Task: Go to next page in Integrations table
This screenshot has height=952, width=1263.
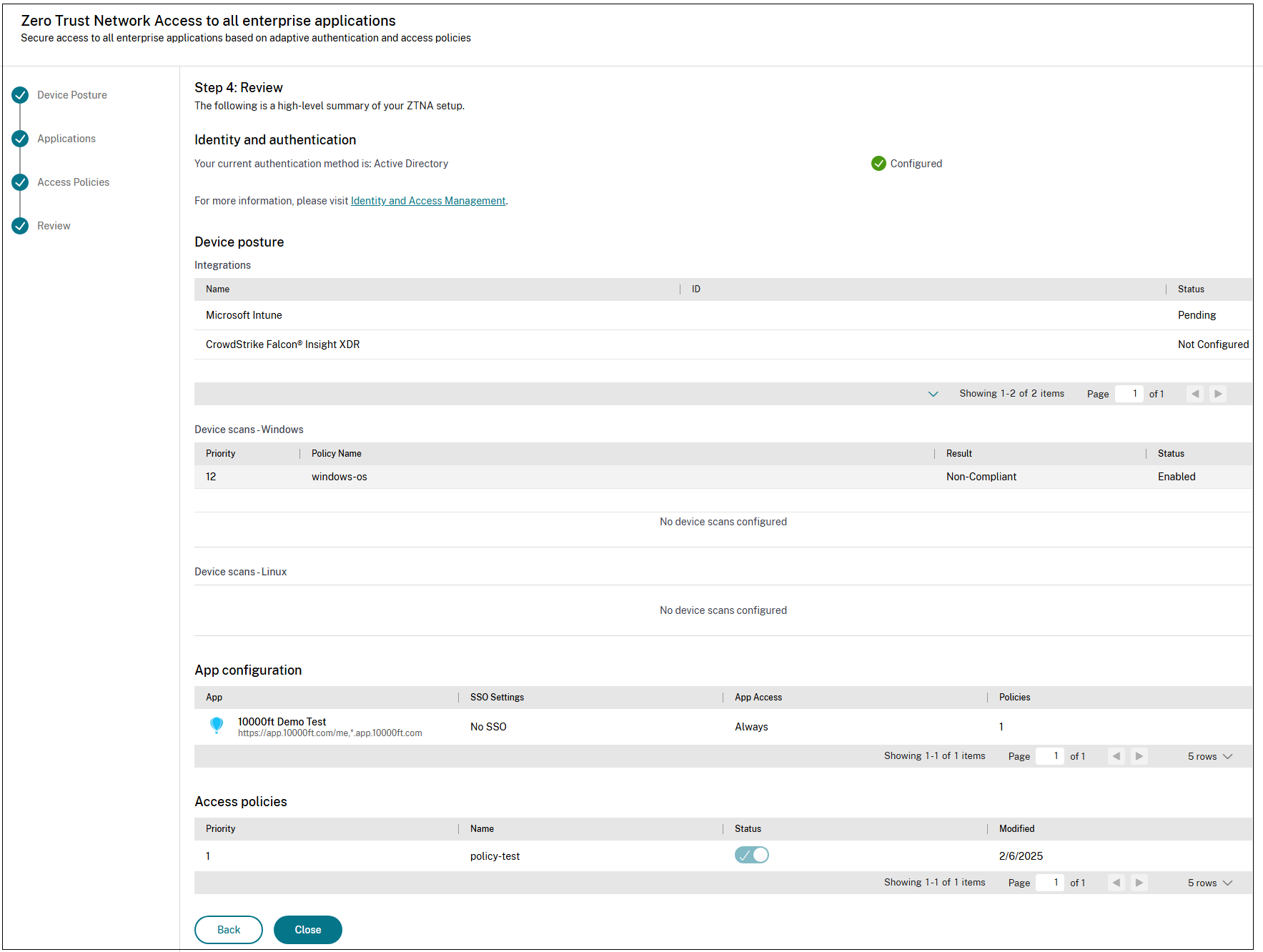Action: pyautogui.click(x=1218, y=394)
